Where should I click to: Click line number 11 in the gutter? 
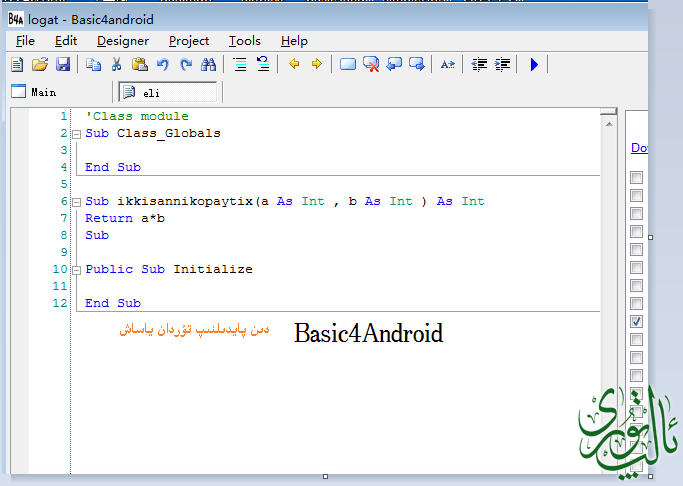point(60,286)
